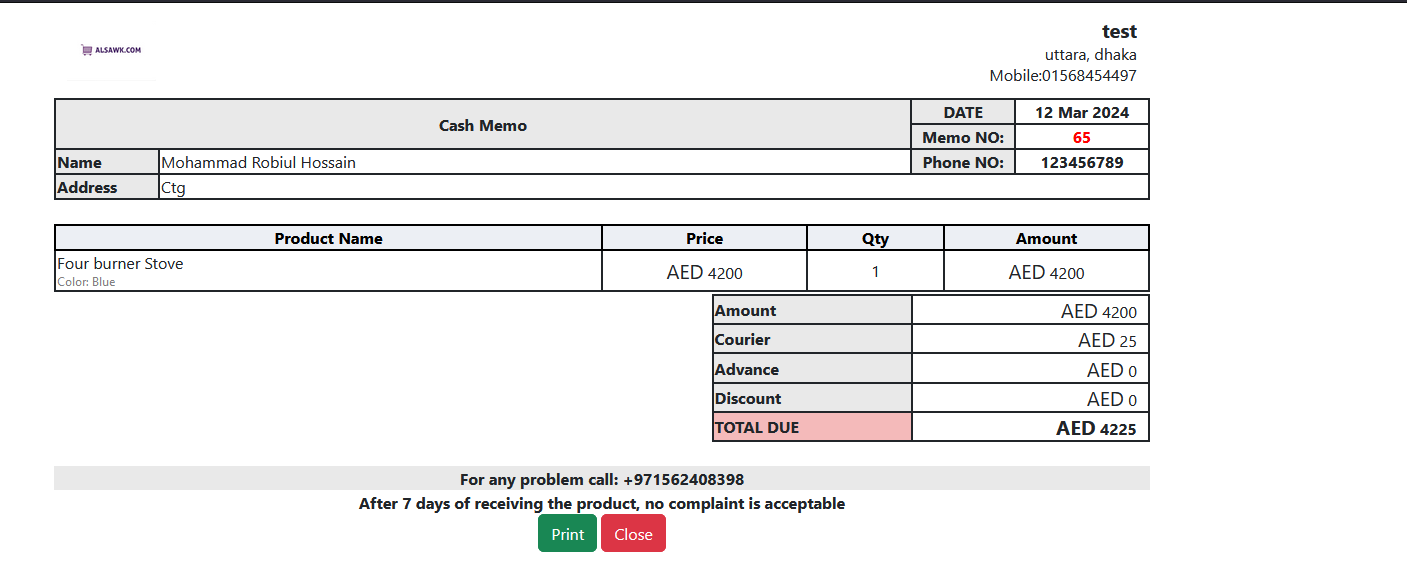Select the red memo number 65
The width and height of the screenshot is (1407, 566).
tap(1081, 138)
